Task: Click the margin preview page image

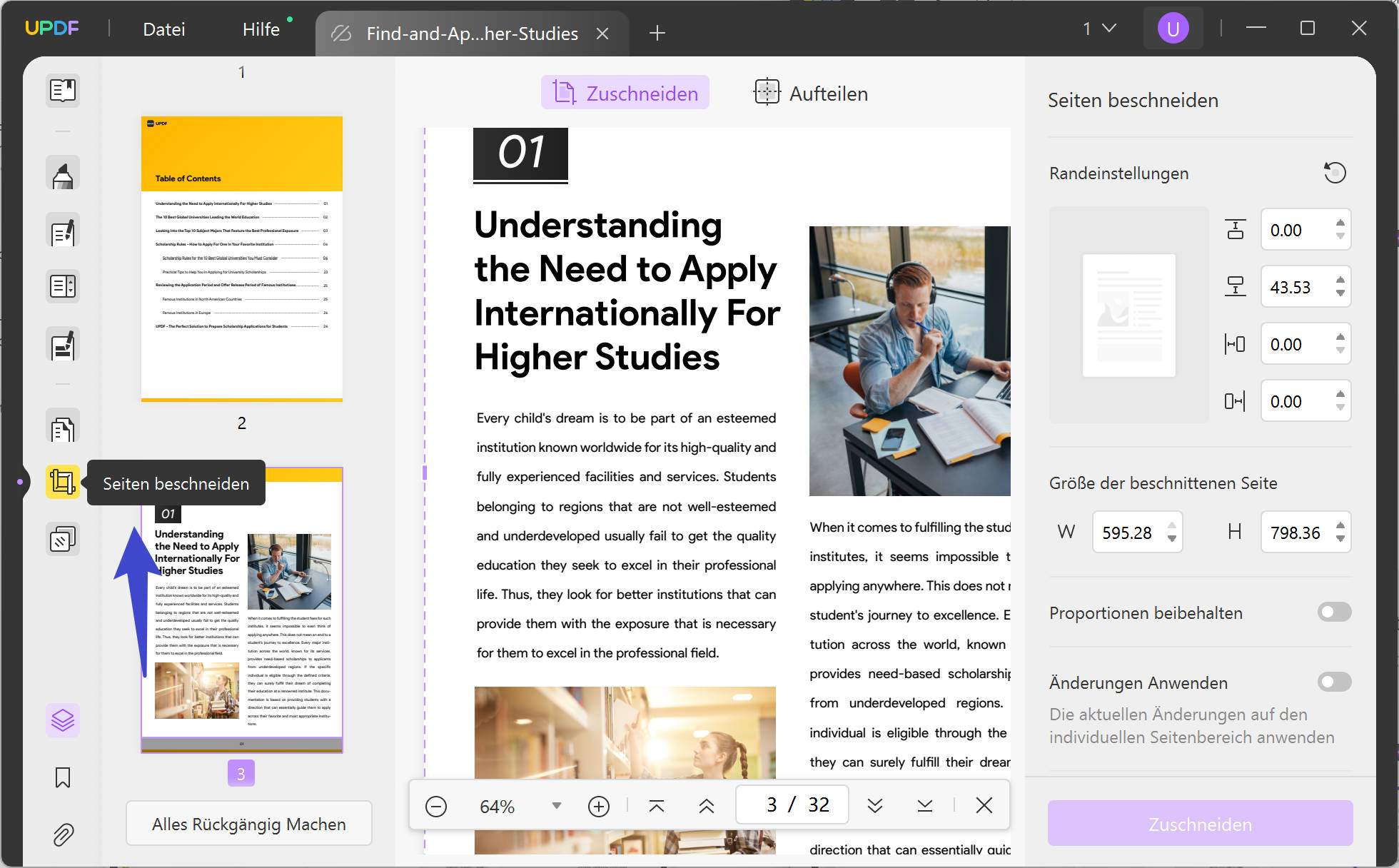Action: tap(1129, 316)
